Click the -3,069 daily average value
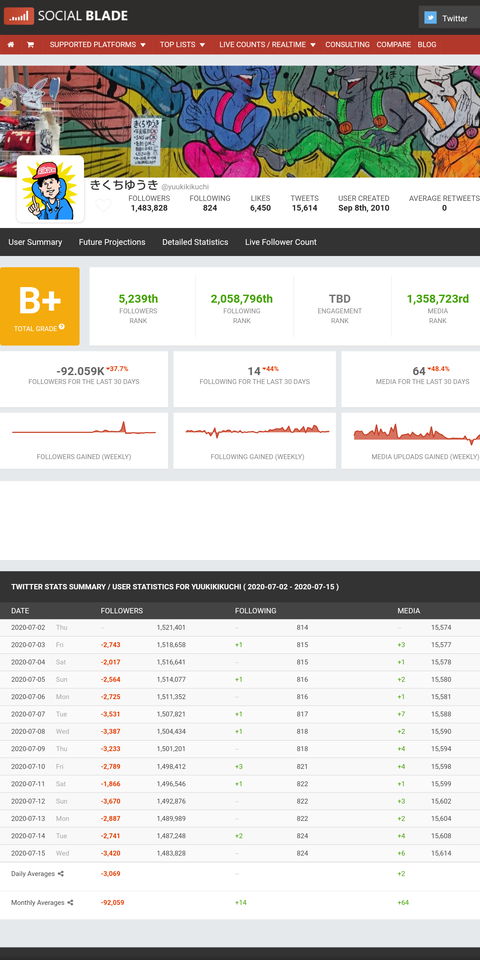 [111, 874]
